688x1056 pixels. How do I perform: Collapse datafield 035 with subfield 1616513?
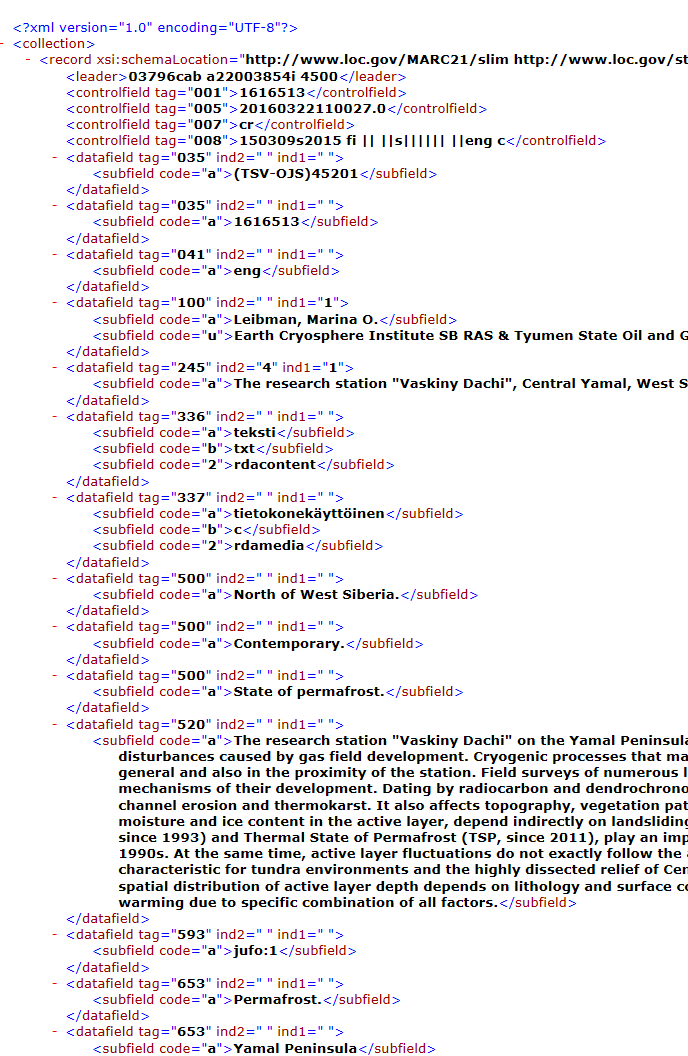point(55,205)
